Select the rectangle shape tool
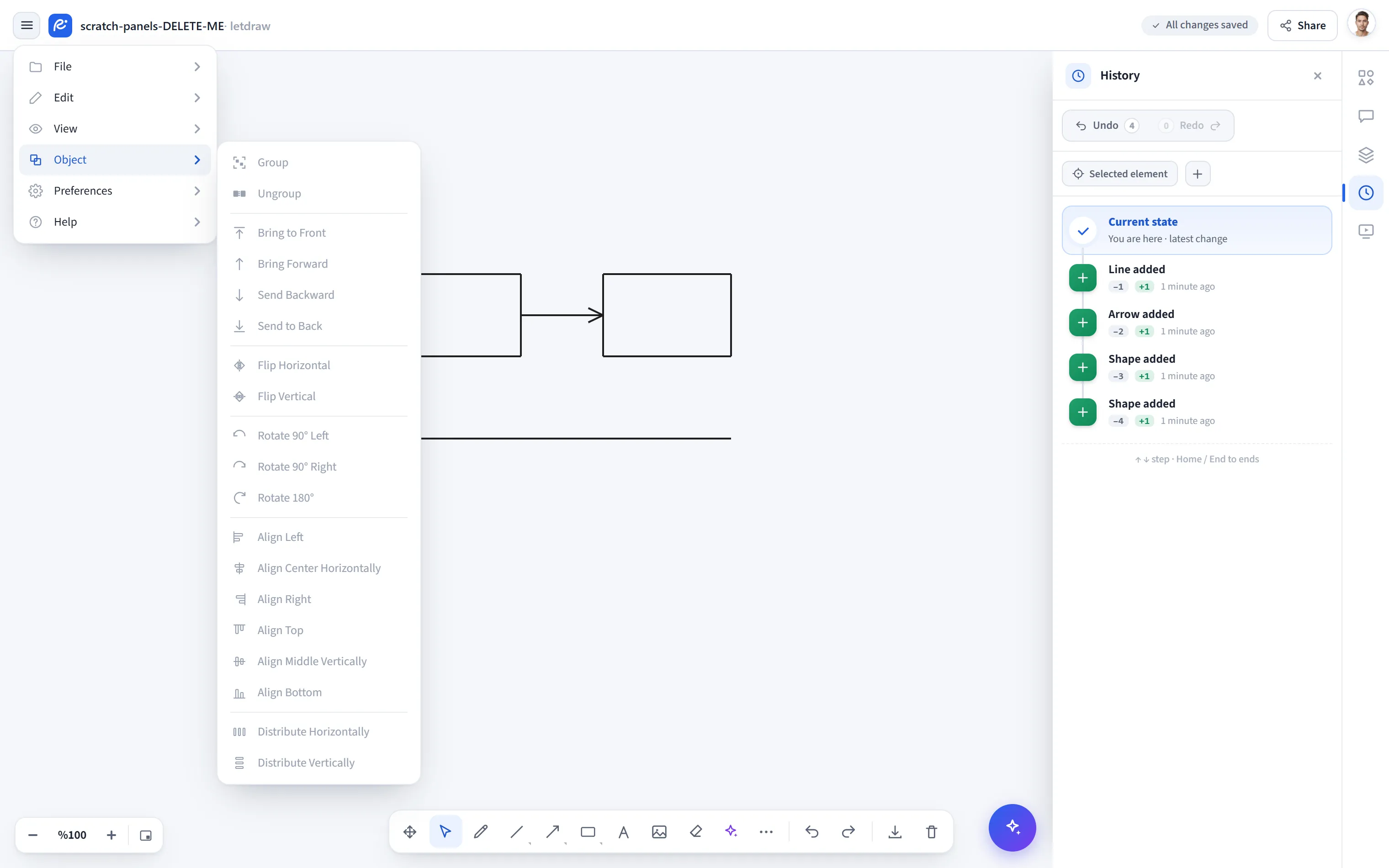 coord(588,831)
